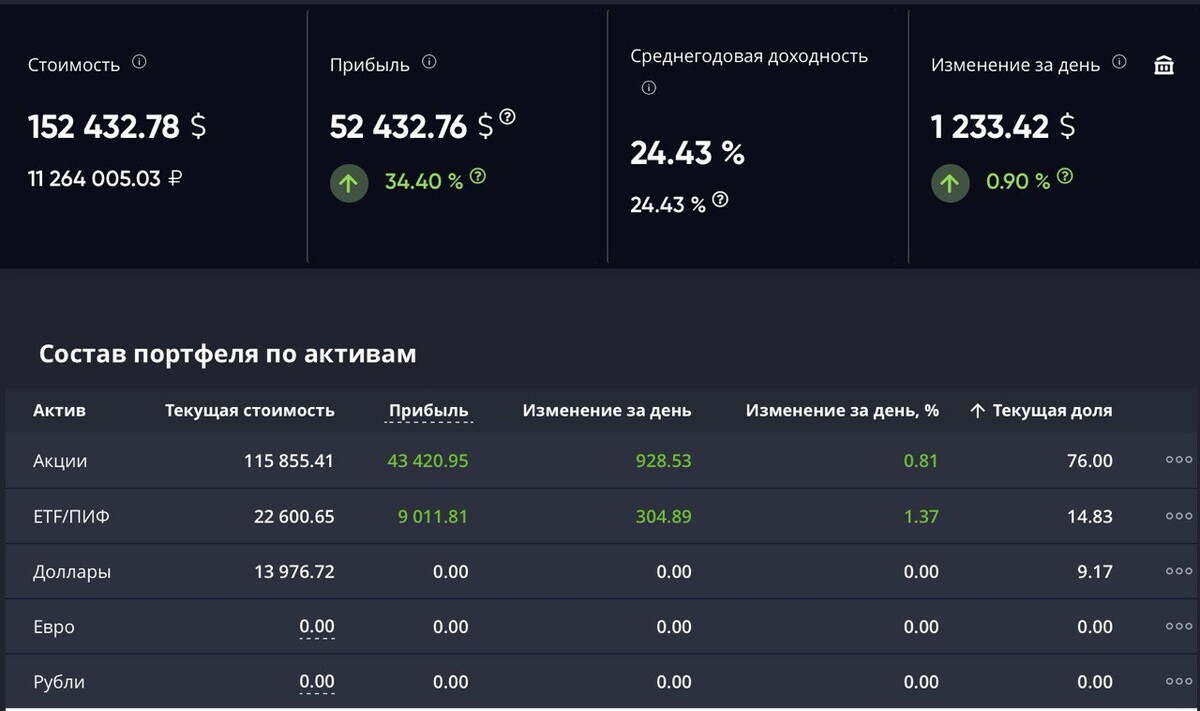
Task: Click question mark beside 34.40 % value
Action: pyautogui.click(x=478, y=176)
